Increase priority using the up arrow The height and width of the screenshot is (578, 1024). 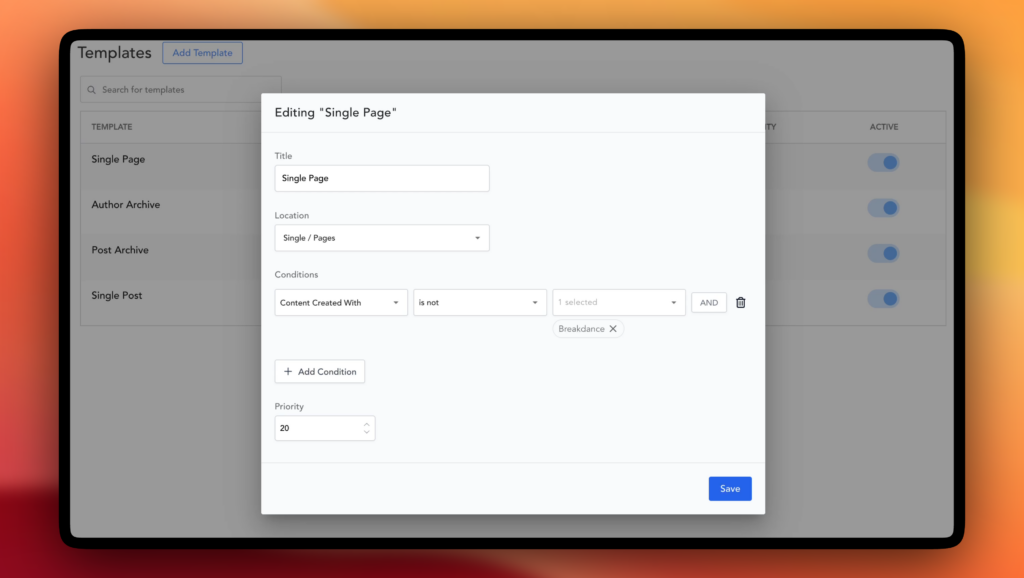pos(366,424)
